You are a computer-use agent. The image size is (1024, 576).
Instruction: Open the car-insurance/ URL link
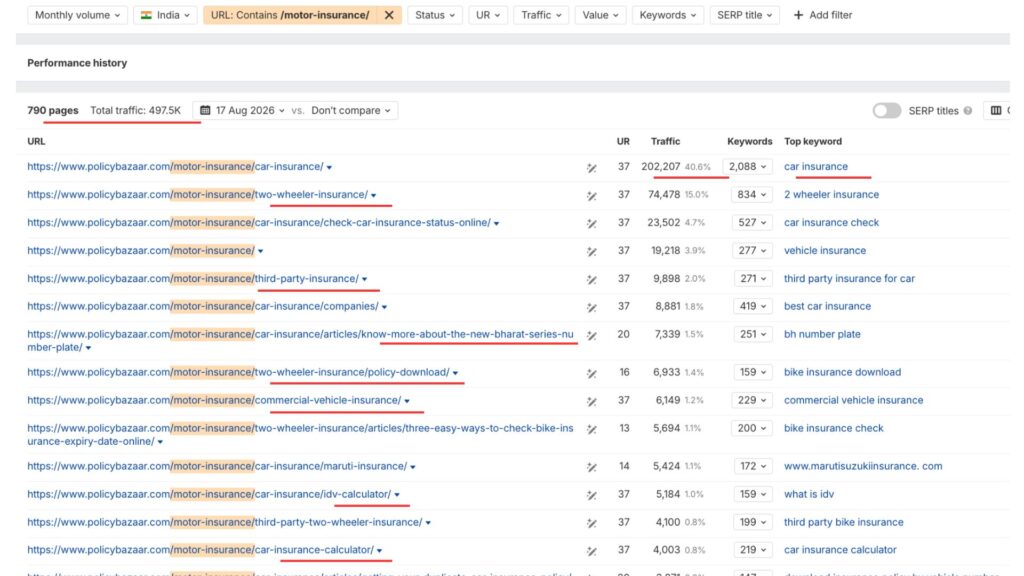pyautogui.click(x=175, y=167)
